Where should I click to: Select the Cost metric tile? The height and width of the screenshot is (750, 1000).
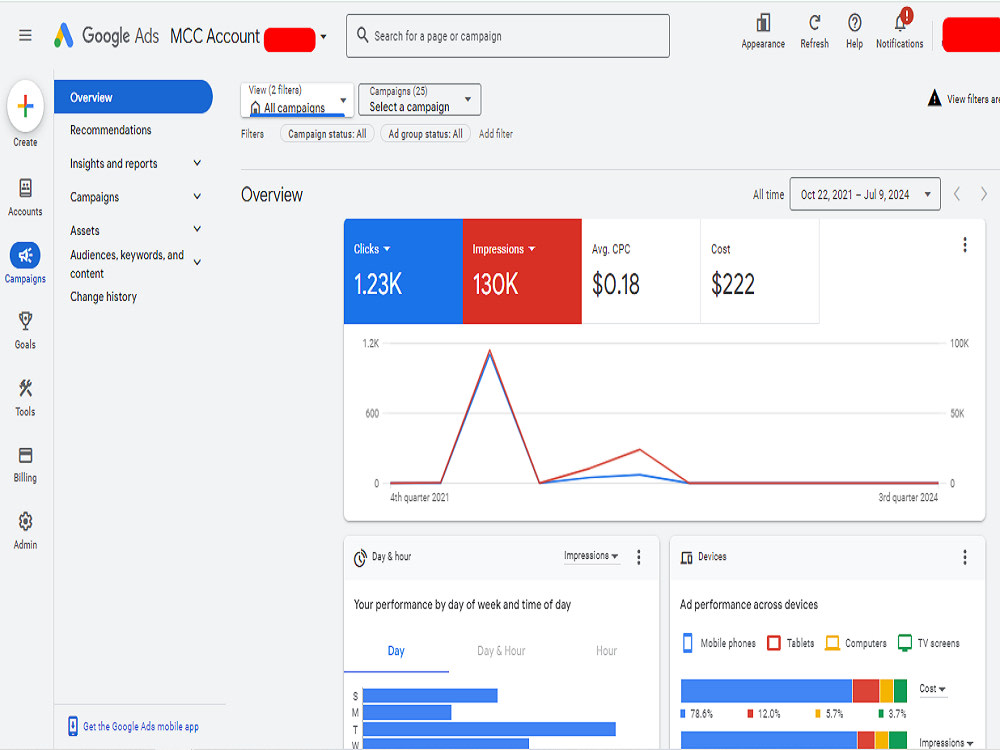click(x=760, y=271)
